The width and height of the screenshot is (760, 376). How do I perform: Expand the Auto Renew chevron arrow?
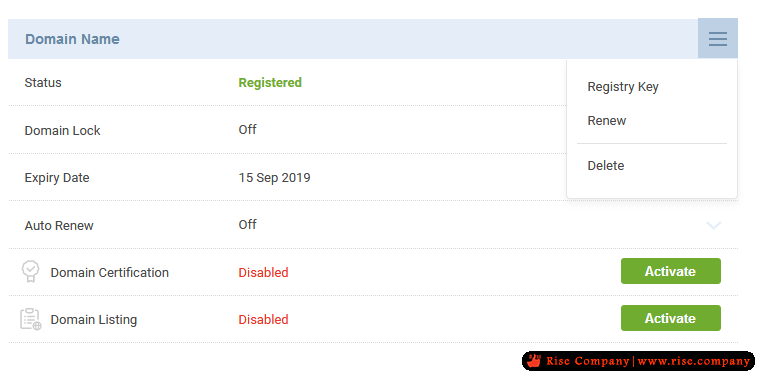tap(713, 225)
